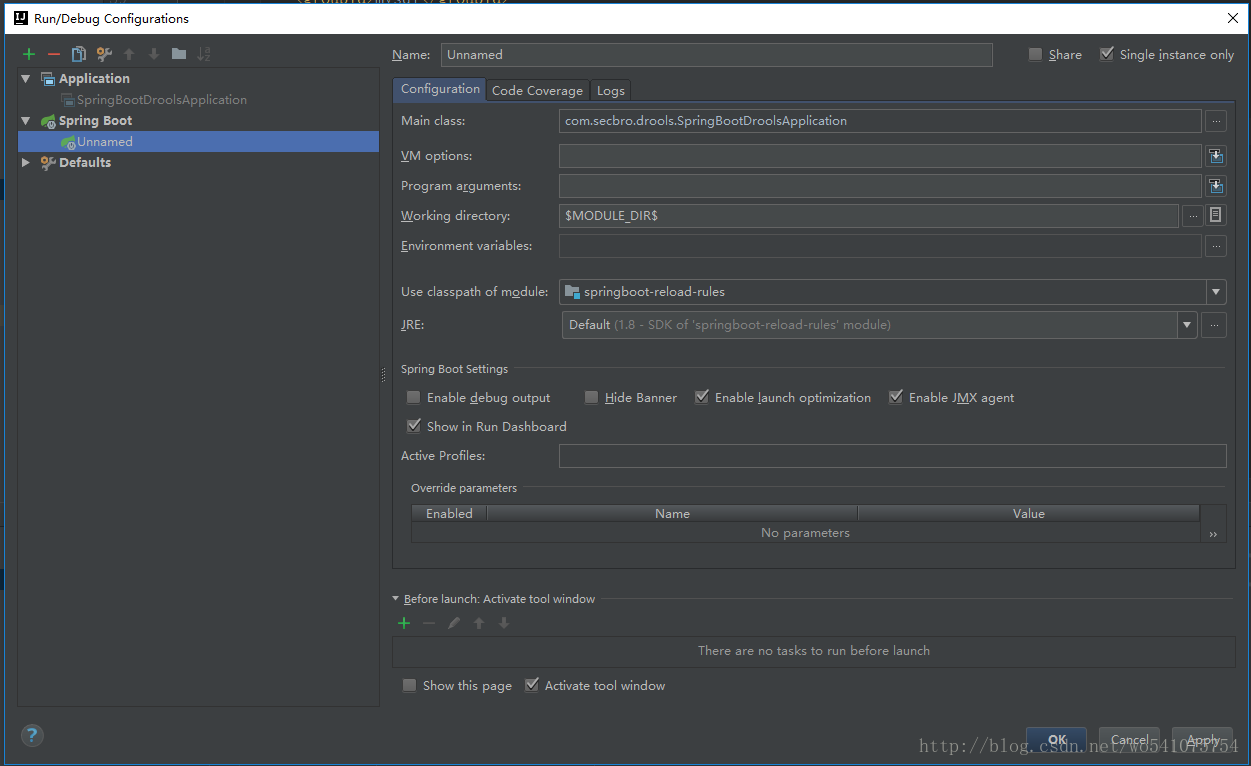Select SpringBootDroolsApplication in the tree
Viewport: 1251px width, 766px height.
pos(161,100)
